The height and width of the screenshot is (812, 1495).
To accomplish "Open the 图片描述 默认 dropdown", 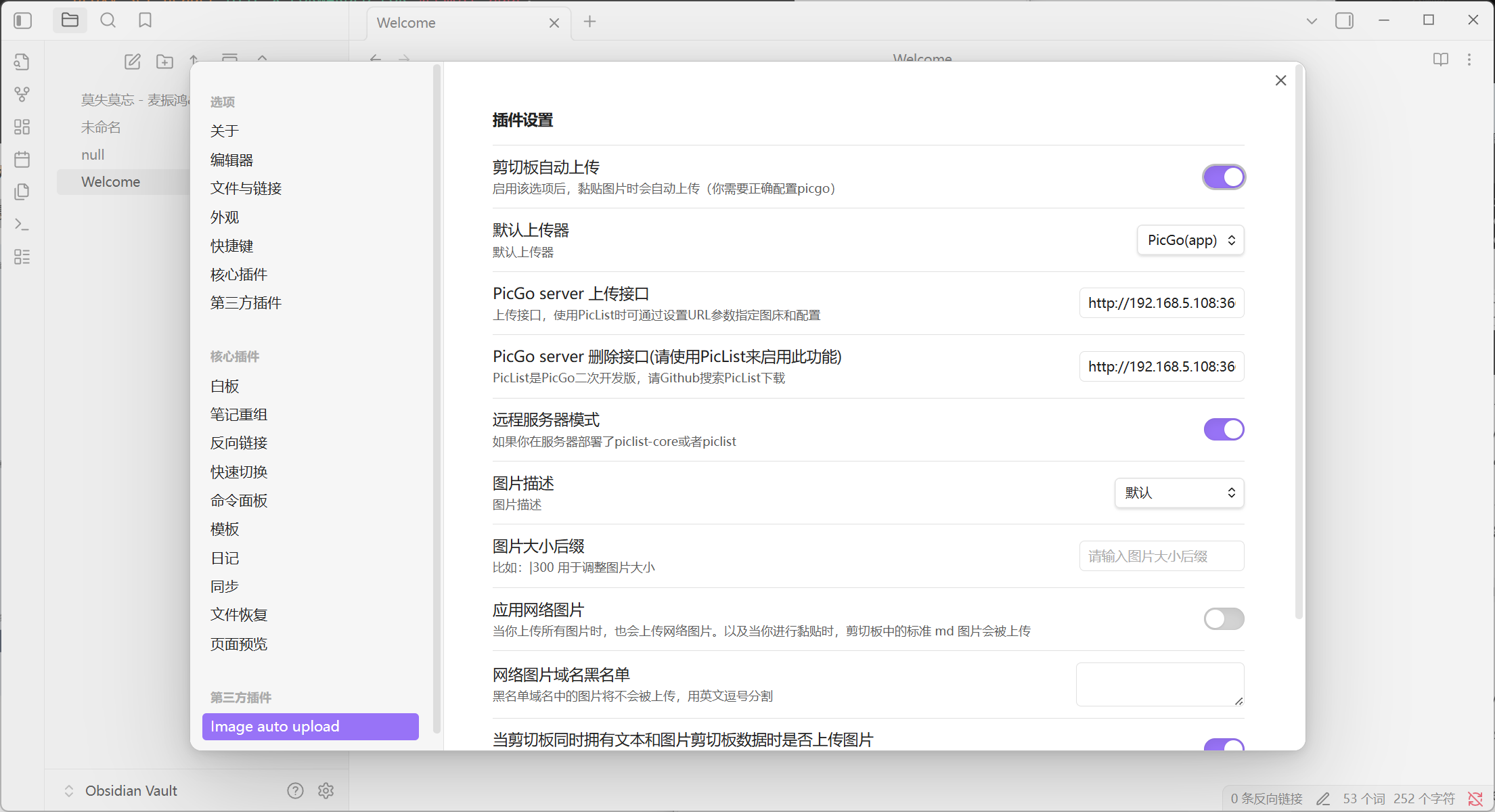I will [1178, 493].
